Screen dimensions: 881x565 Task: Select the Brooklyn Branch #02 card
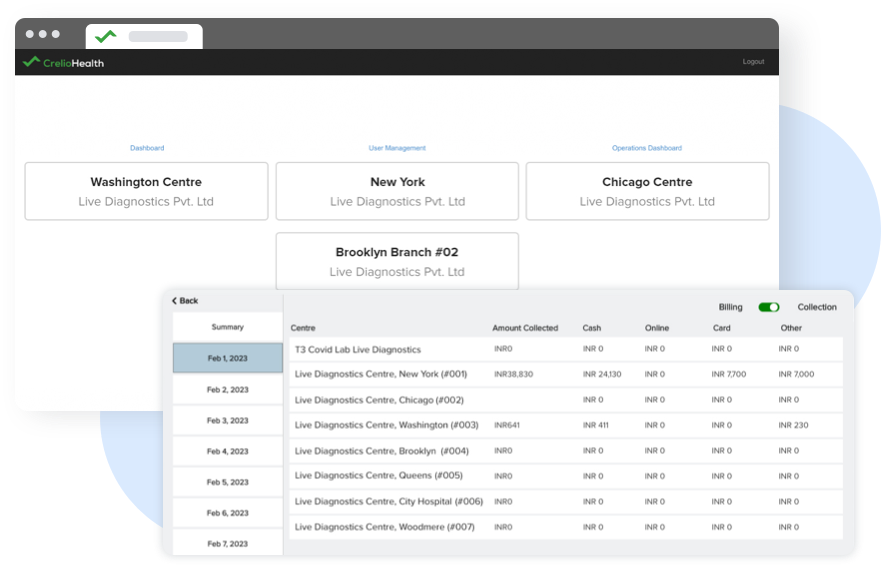397,261
